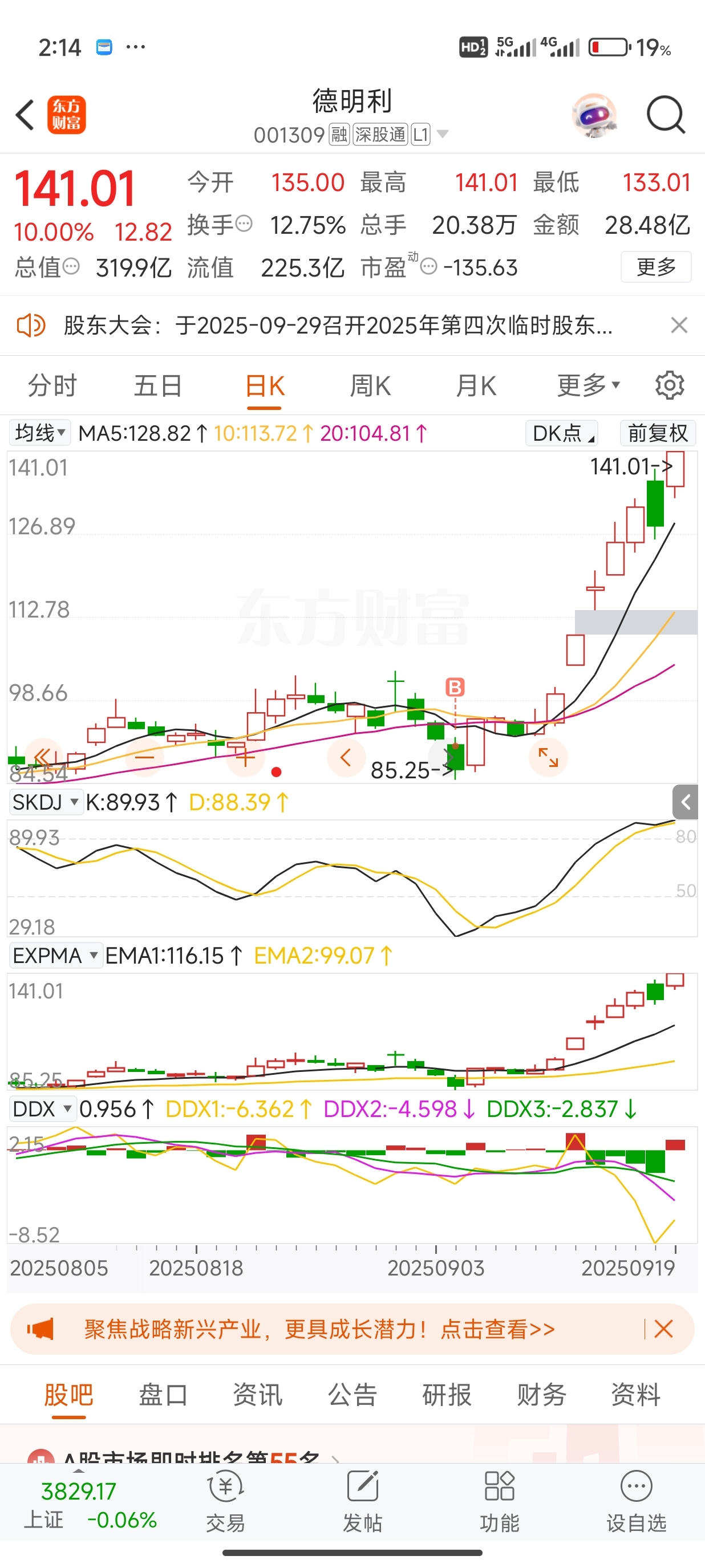This screenshot has height=1568, width=705.
Task: Expand the 更多 chart period dropdown
Action: coord(588,385)
